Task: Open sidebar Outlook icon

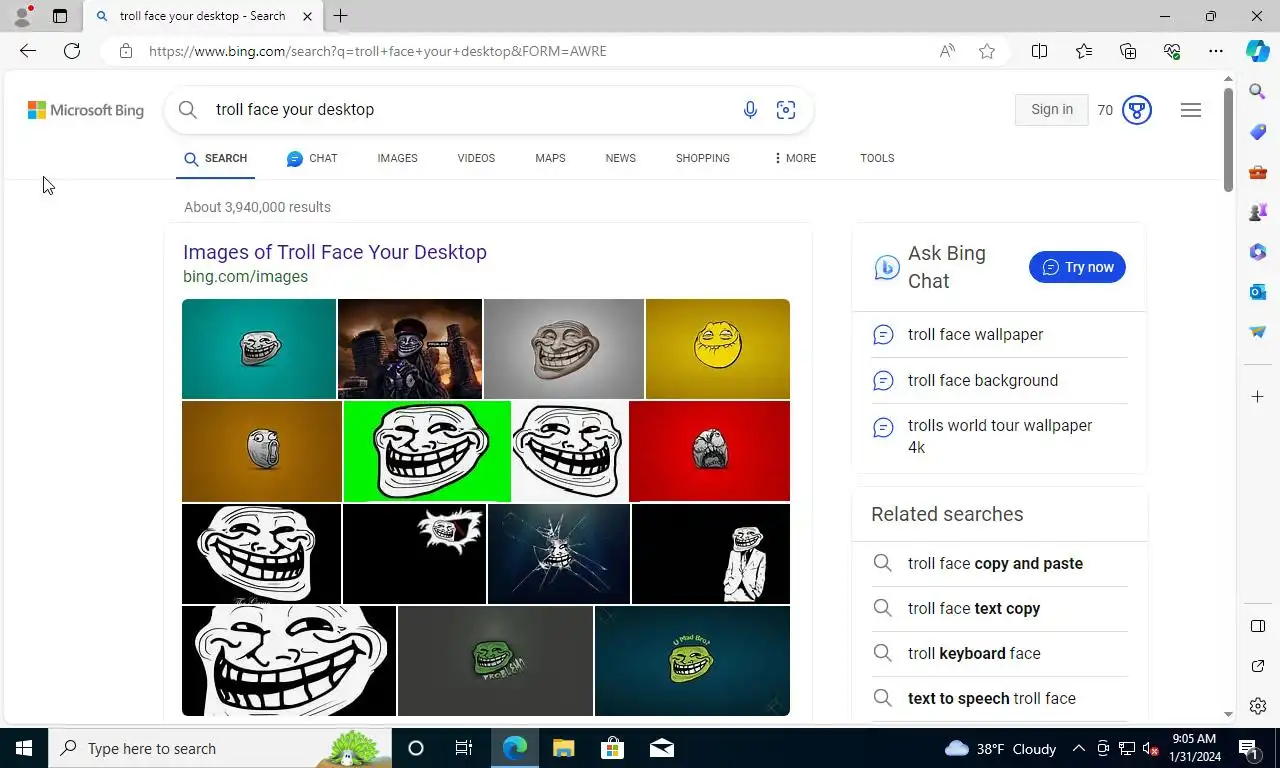Action: point(1258,292)
